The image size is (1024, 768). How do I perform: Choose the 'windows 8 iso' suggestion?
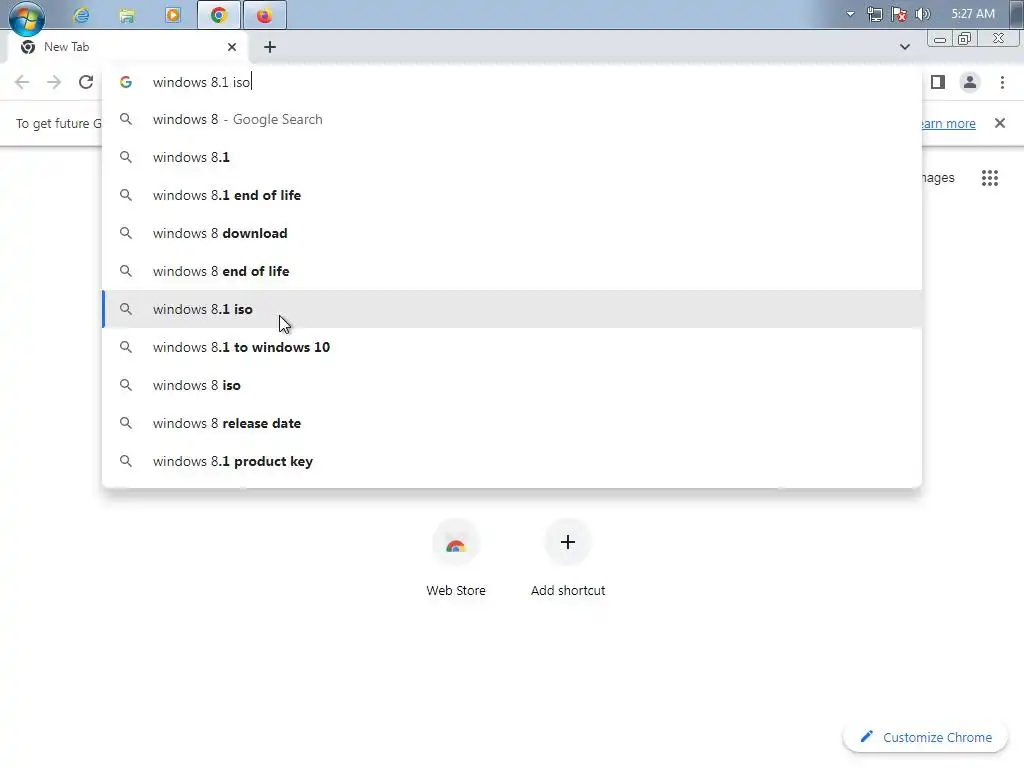coord(512,385)
